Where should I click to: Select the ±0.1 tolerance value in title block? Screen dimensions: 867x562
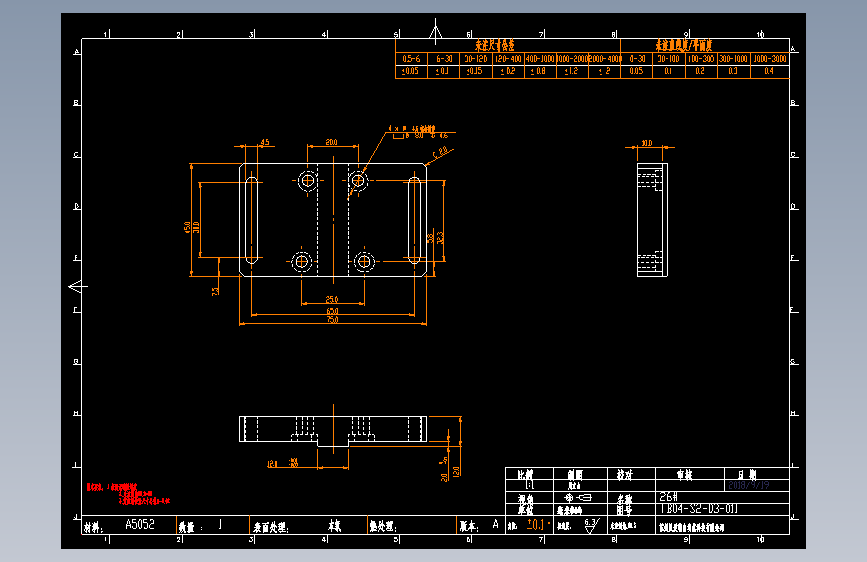pyautogui.click(x=535, y=524)
